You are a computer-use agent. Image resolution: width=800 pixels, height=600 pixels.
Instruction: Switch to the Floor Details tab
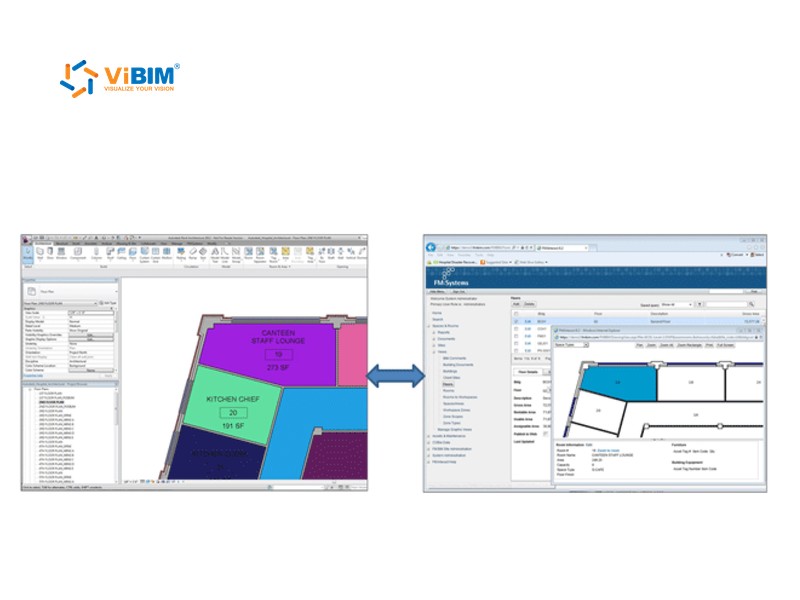[x=528, y=372]
